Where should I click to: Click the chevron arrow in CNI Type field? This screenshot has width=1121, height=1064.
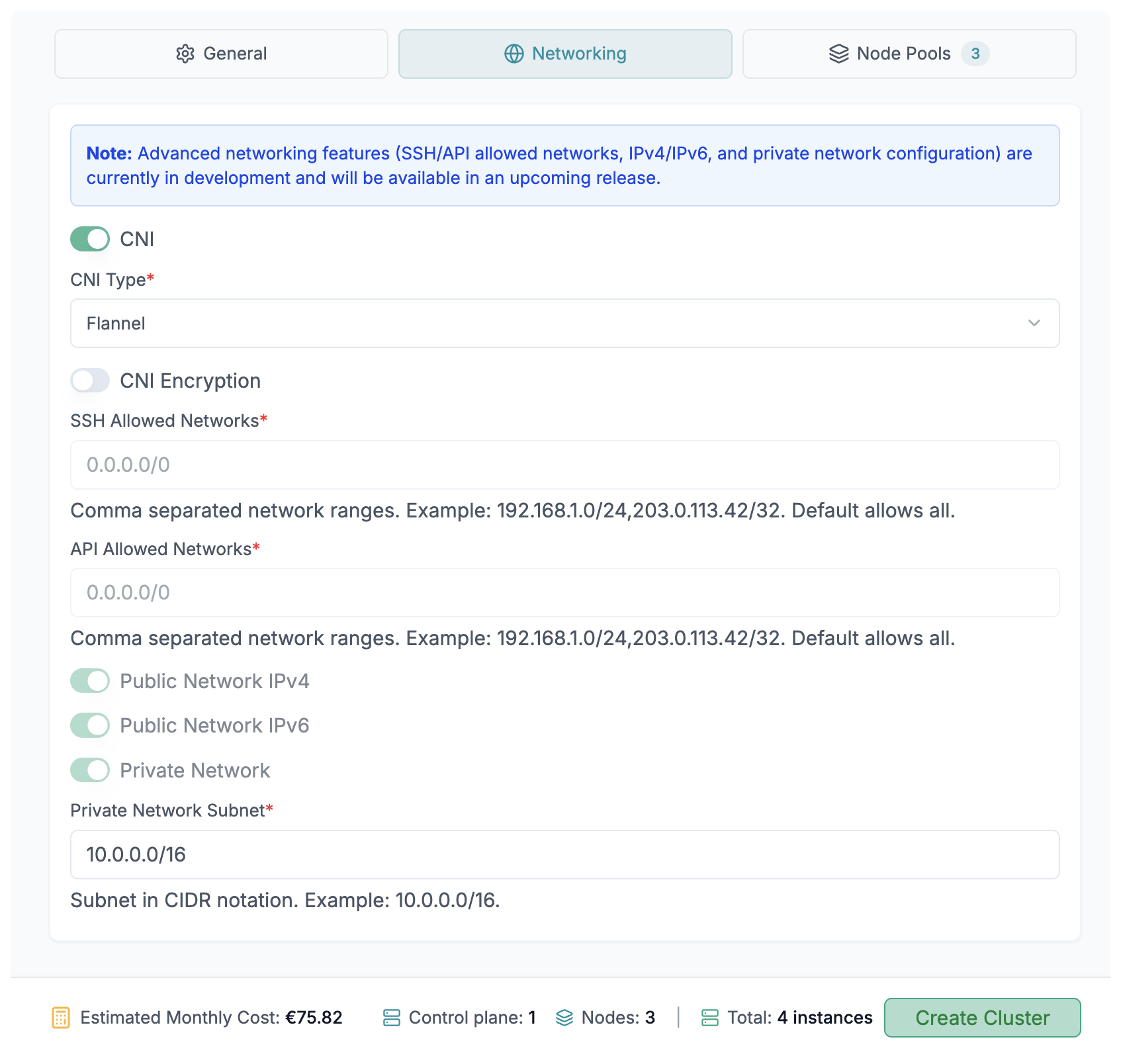pos(1034,324)
